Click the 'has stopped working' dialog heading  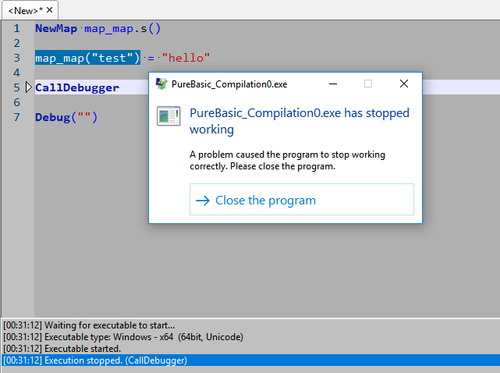tap(299, 121)
